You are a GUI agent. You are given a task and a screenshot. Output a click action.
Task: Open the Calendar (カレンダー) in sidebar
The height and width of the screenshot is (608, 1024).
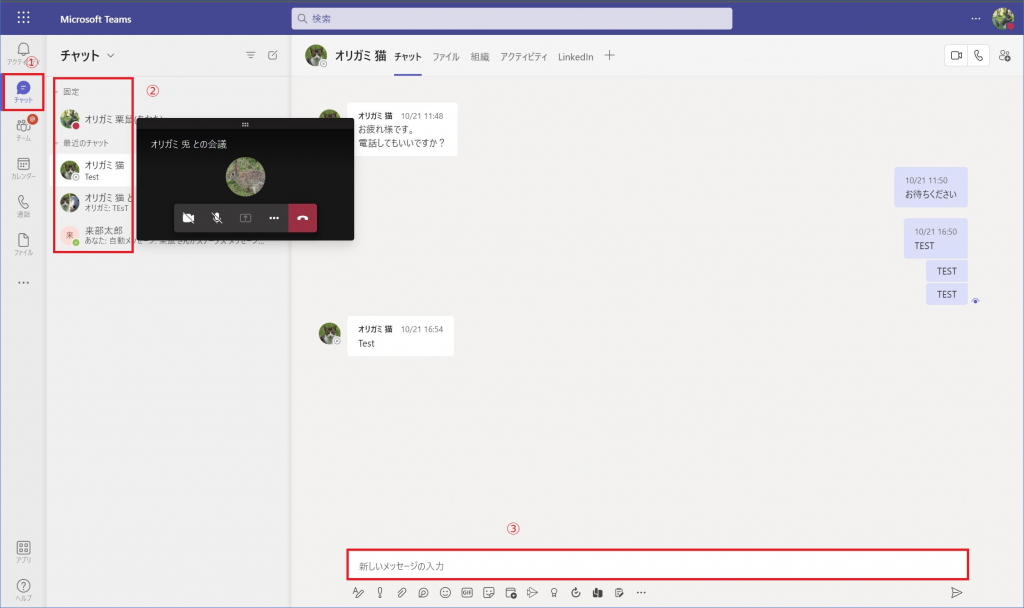(x=23, y=167)
